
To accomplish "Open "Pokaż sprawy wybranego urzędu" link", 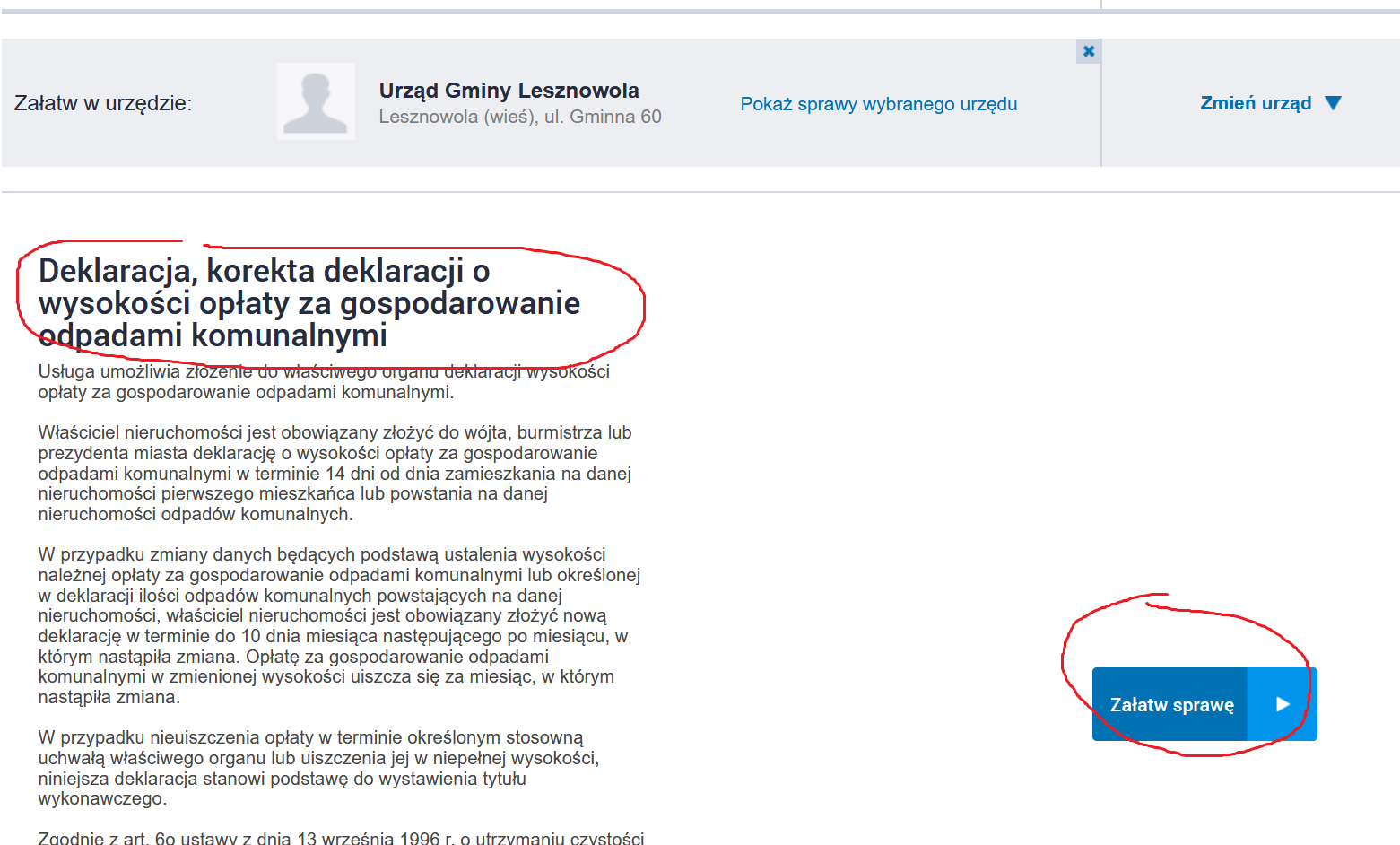I will [878, 104].
